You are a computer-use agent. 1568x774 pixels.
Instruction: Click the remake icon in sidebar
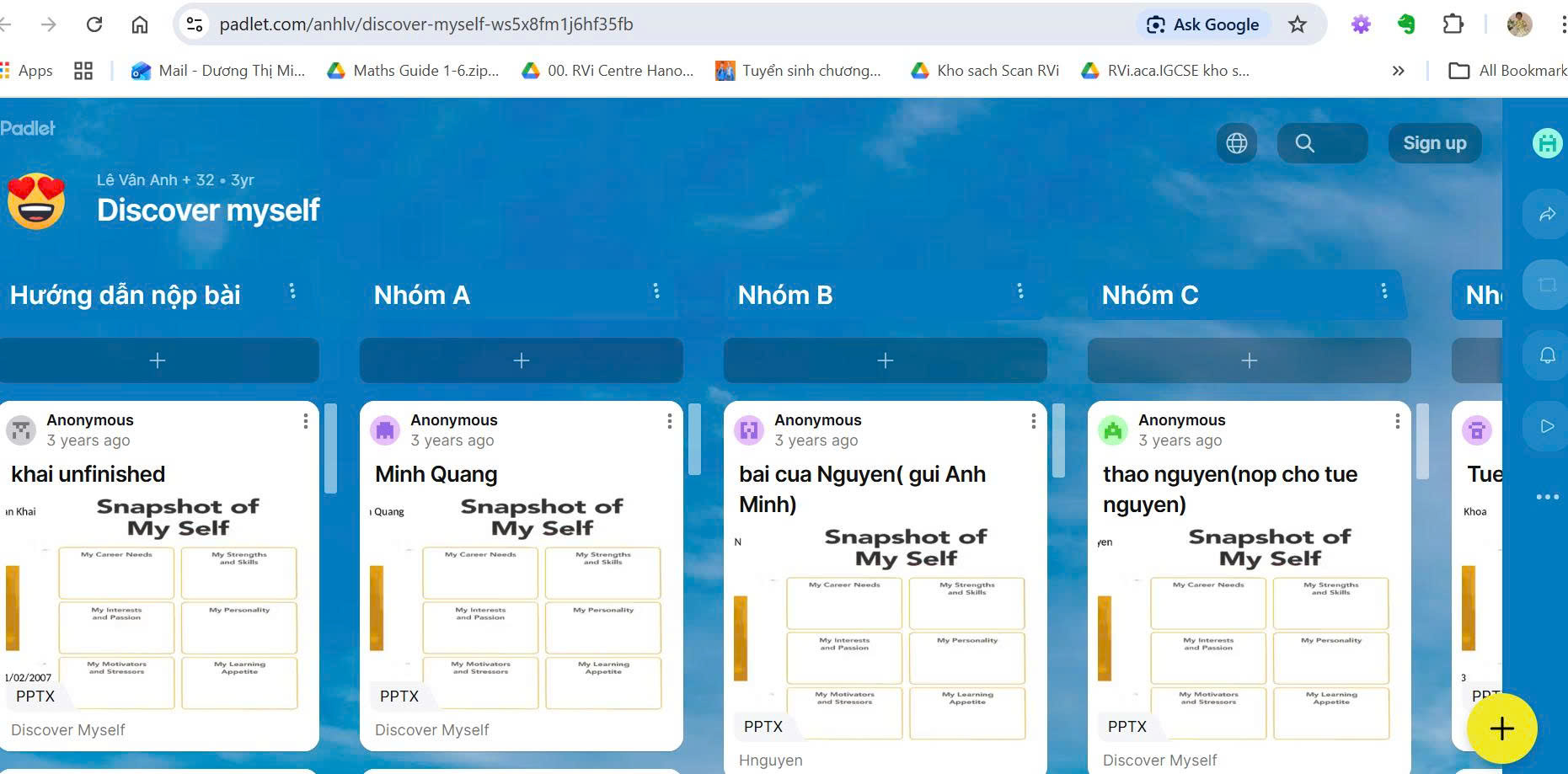[1547, 285]
